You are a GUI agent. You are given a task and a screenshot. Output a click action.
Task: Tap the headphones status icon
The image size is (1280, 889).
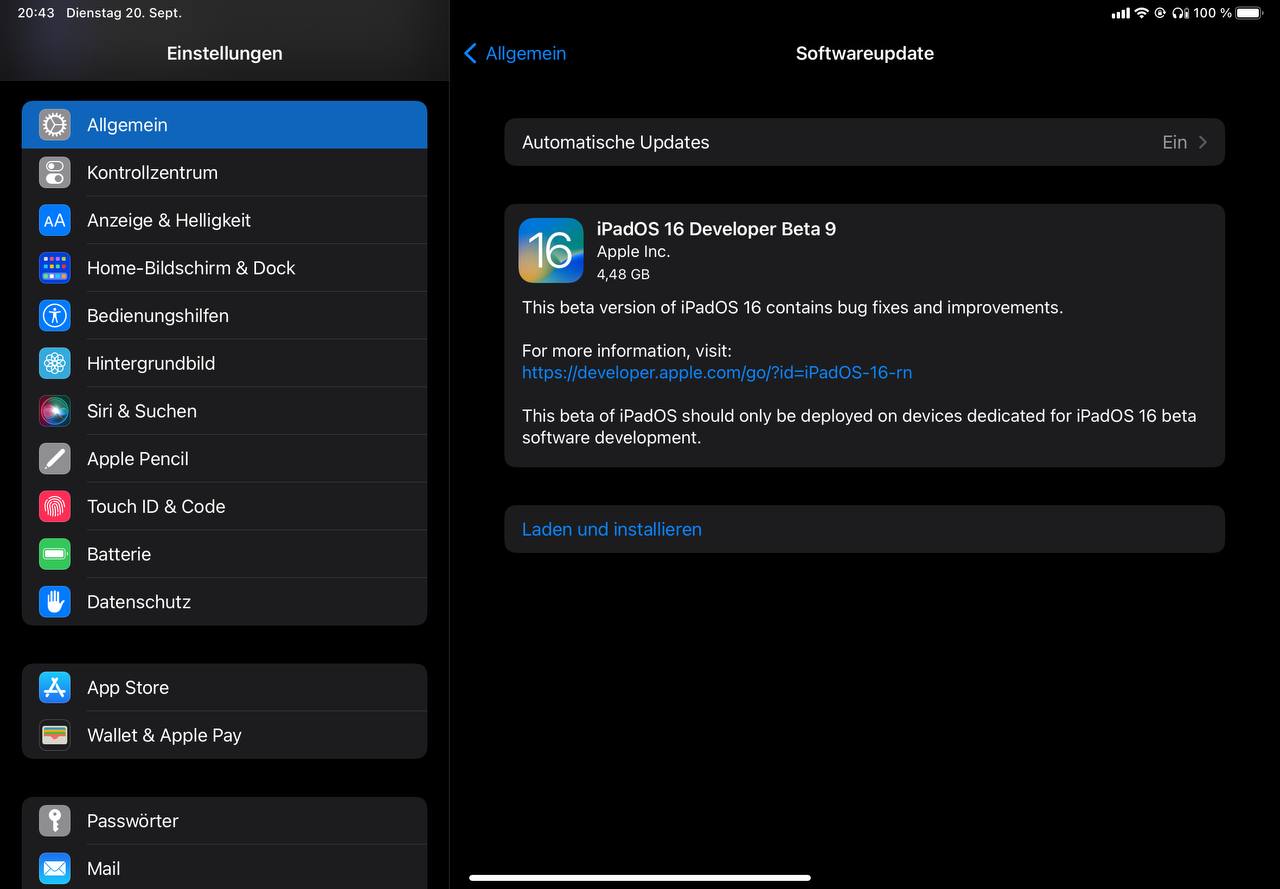(x=1180, y=13)
